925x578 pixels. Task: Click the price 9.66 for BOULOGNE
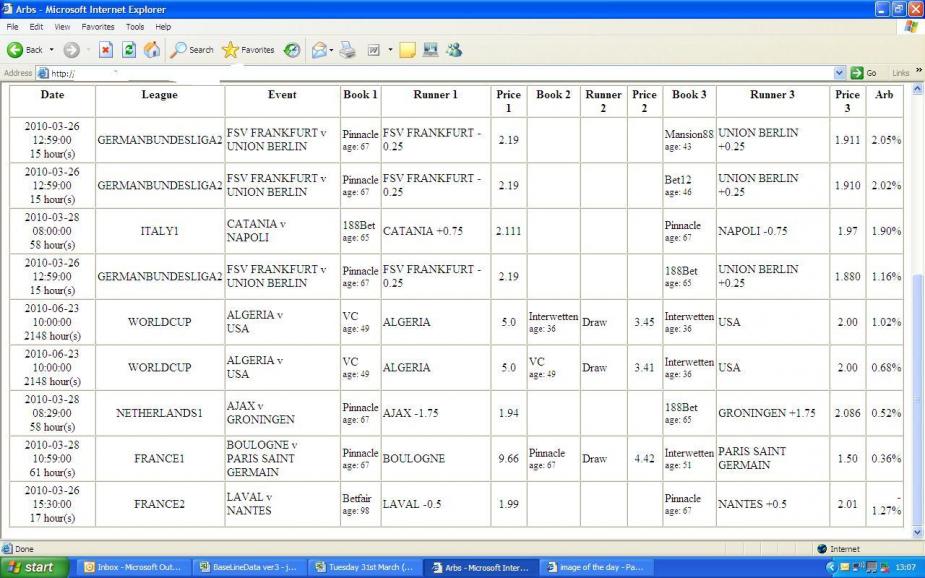[x=509, y=458]
